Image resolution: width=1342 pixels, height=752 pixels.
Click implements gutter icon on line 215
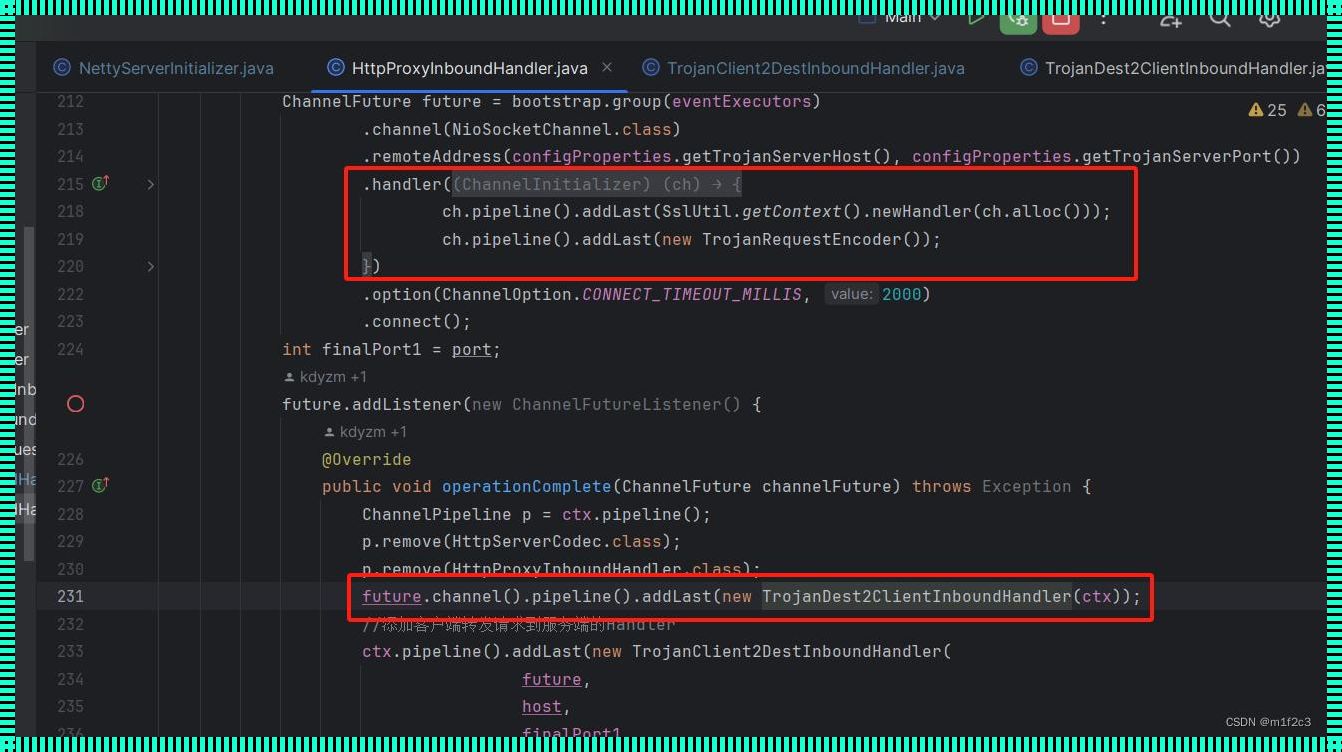click(101, 183)
